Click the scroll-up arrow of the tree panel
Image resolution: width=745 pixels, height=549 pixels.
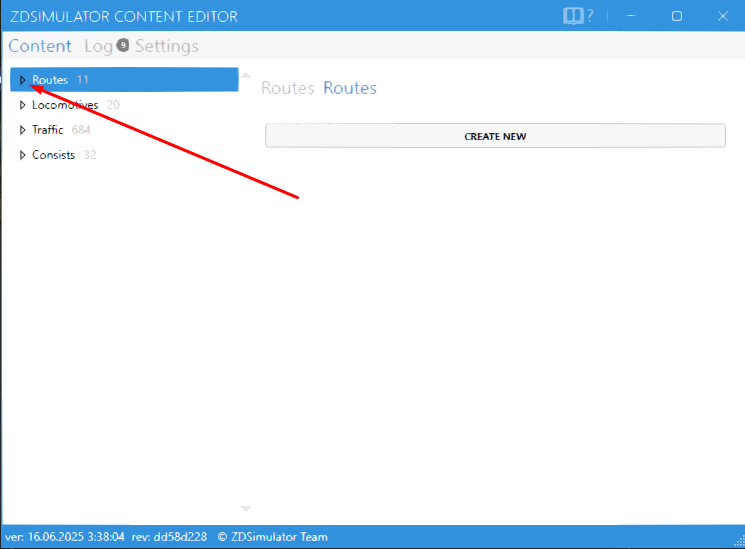(x=246, y=76)
